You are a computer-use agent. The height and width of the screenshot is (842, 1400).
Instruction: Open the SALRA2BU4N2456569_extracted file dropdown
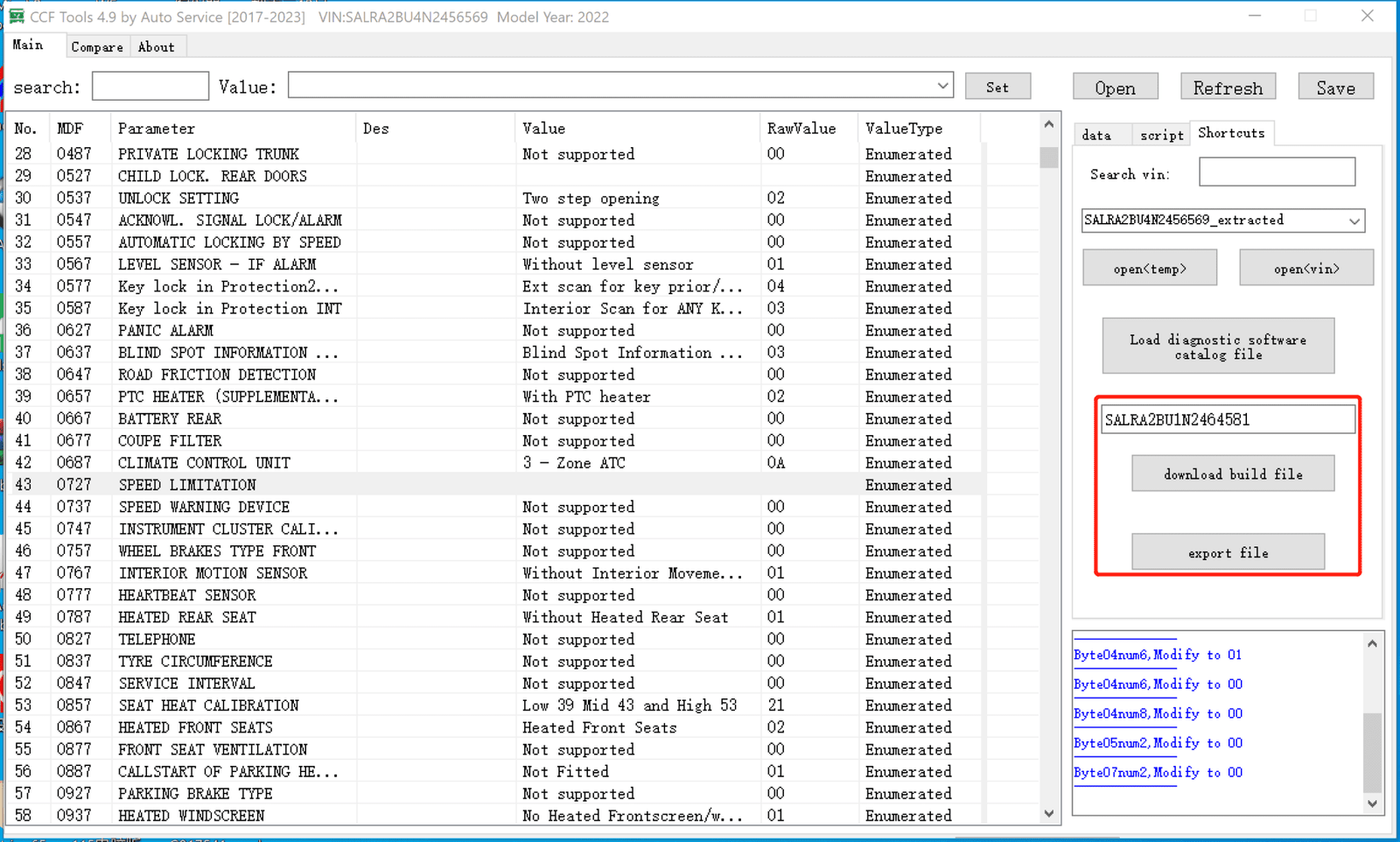click(1354, 221)
